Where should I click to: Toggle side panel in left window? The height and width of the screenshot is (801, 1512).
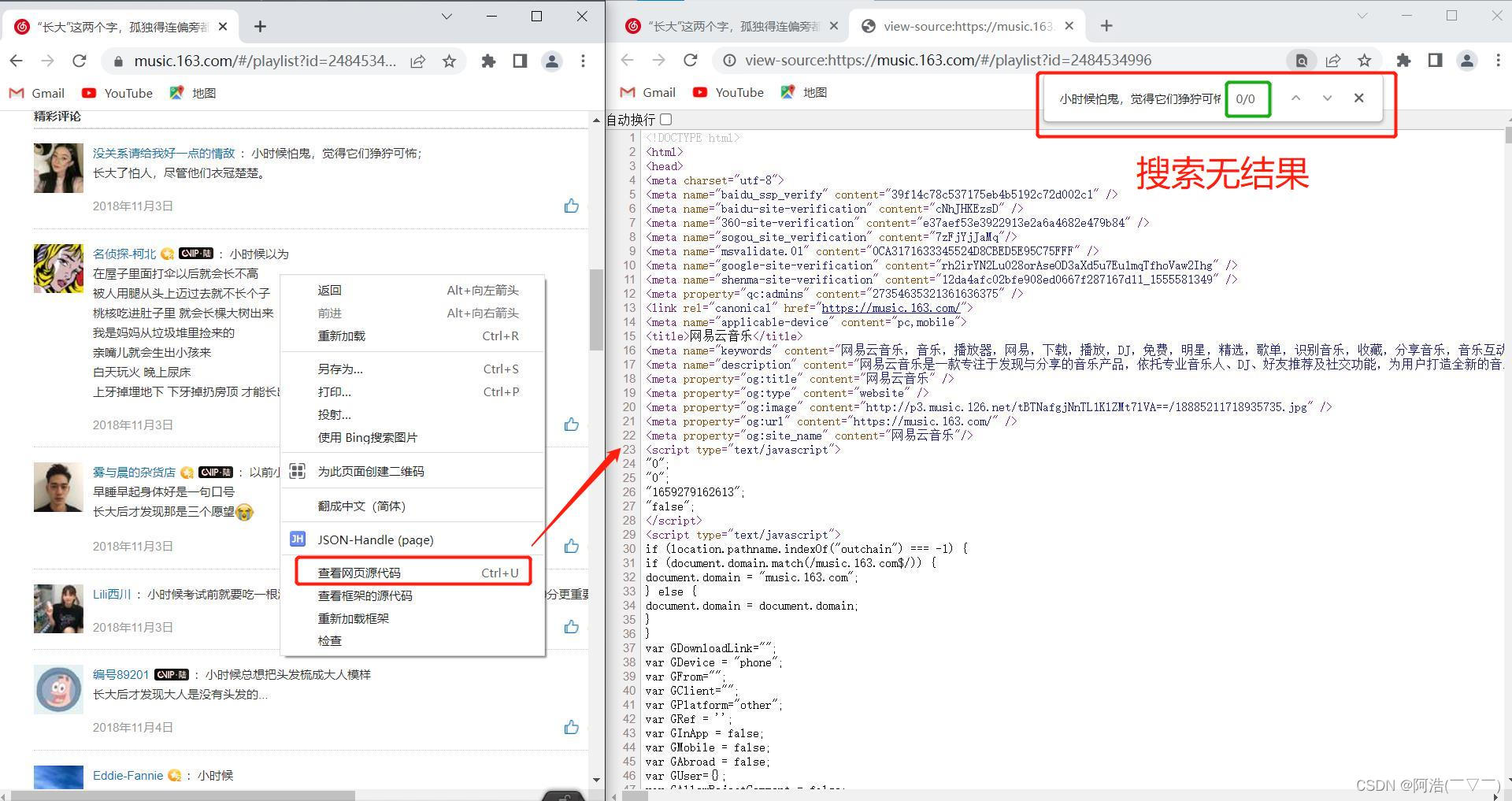pos(520,61)
